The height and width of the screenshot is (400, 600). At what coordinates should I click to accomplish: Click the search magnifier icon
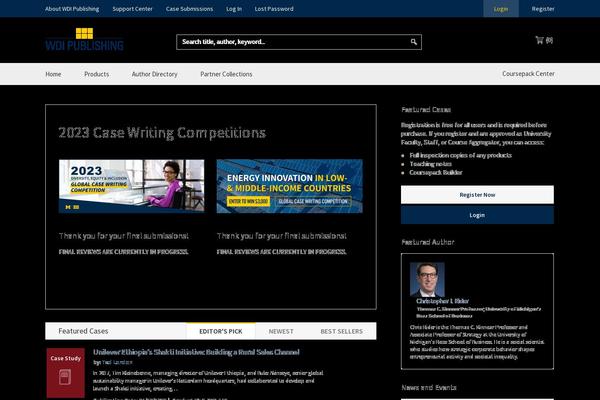click(x=414, y=42)
